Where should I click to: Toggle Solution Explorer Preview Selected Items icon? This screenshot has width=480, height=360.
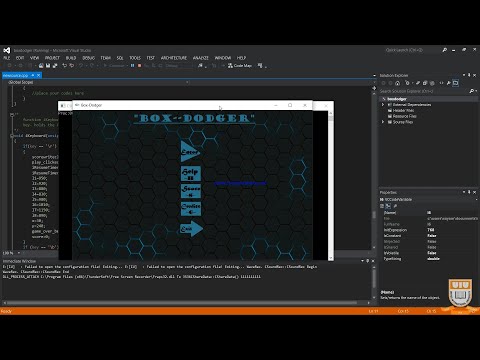click(456, 83)
